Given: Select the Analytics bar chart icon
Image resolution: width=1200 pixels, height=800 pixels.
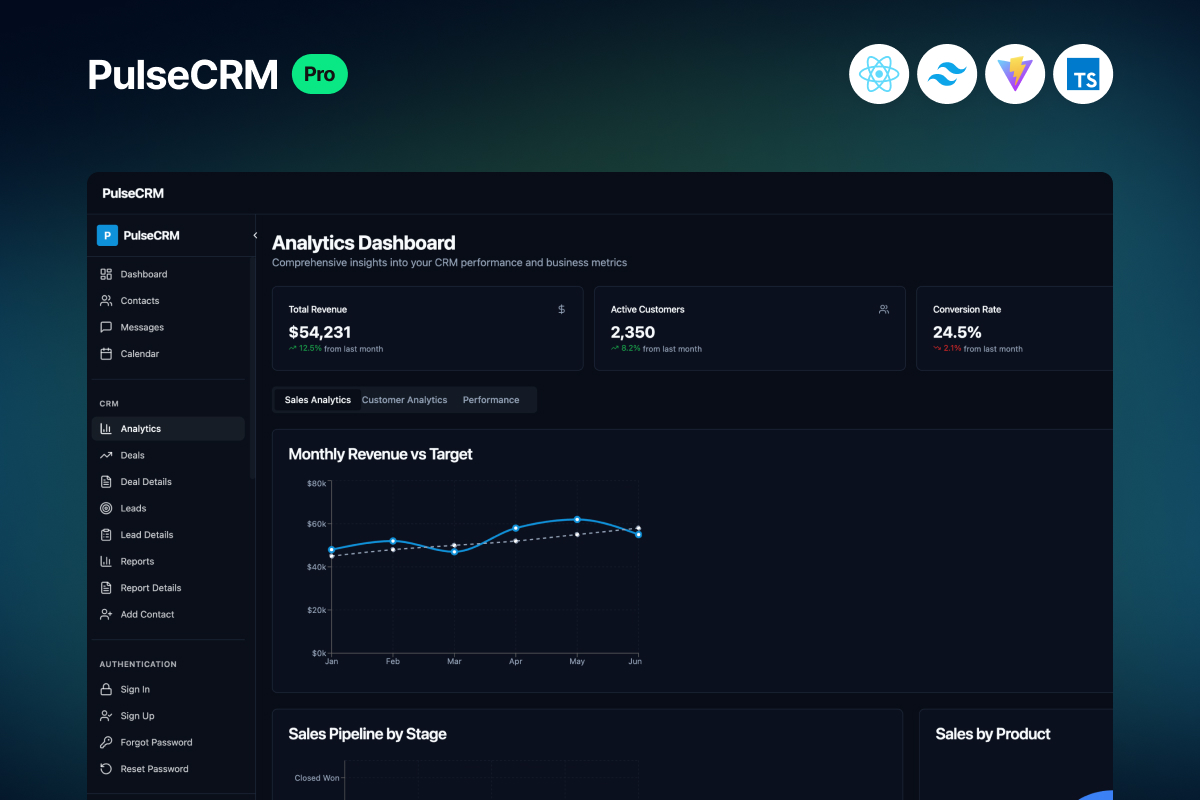Looking at the screenshot, I should click(x=106, y=429).
